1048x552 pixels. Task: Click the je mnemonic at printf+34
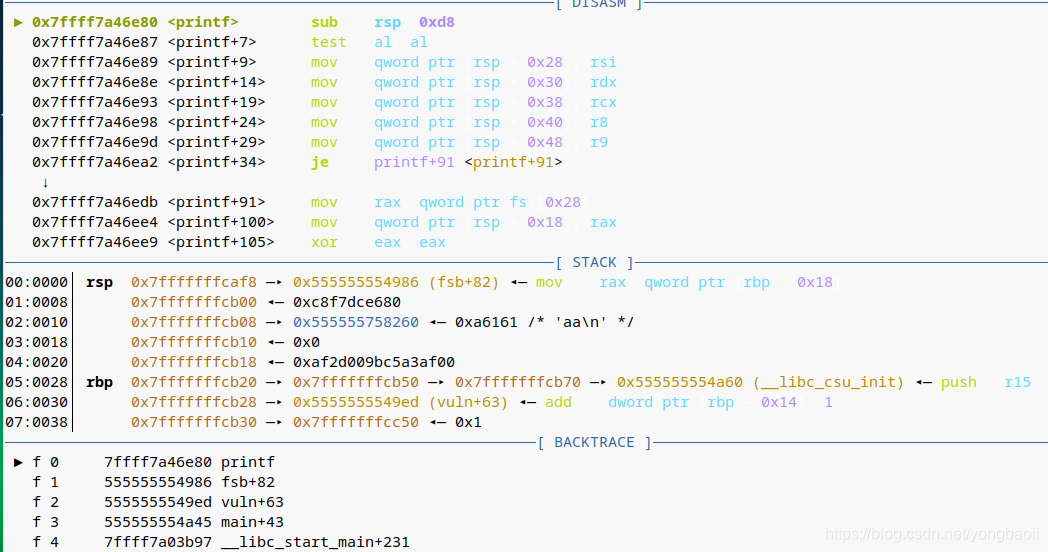319,162
